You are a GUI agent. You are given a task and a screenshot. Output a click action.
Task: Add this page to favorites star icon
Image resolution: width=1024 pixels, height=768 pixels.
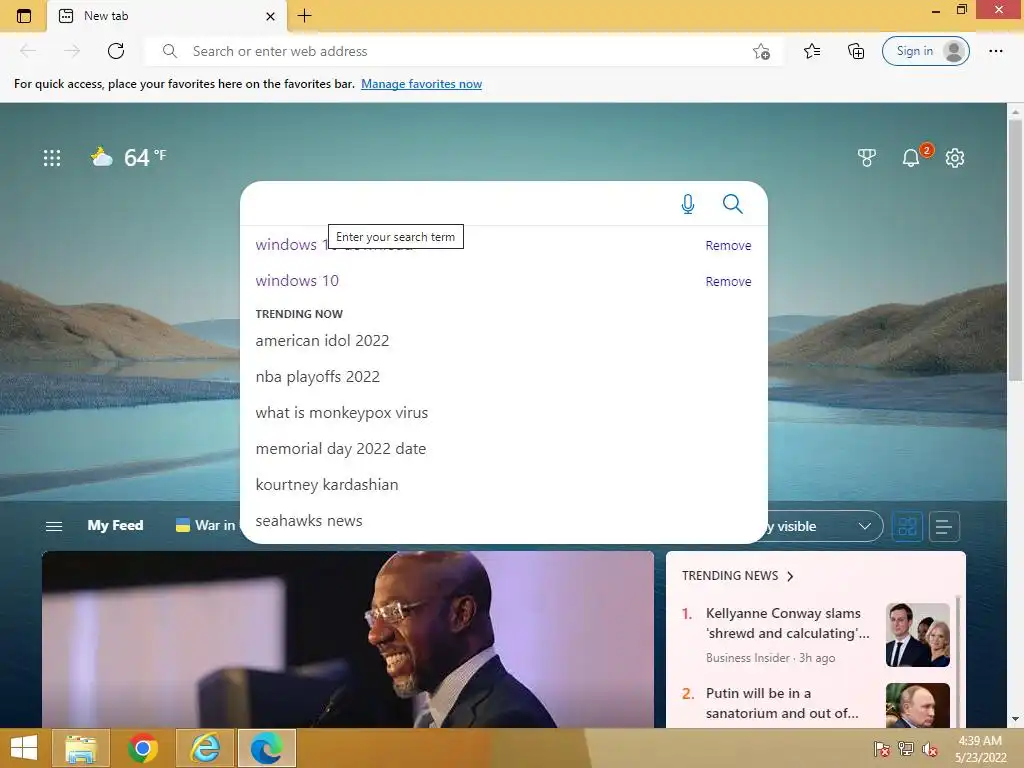(x=761, y=51)
